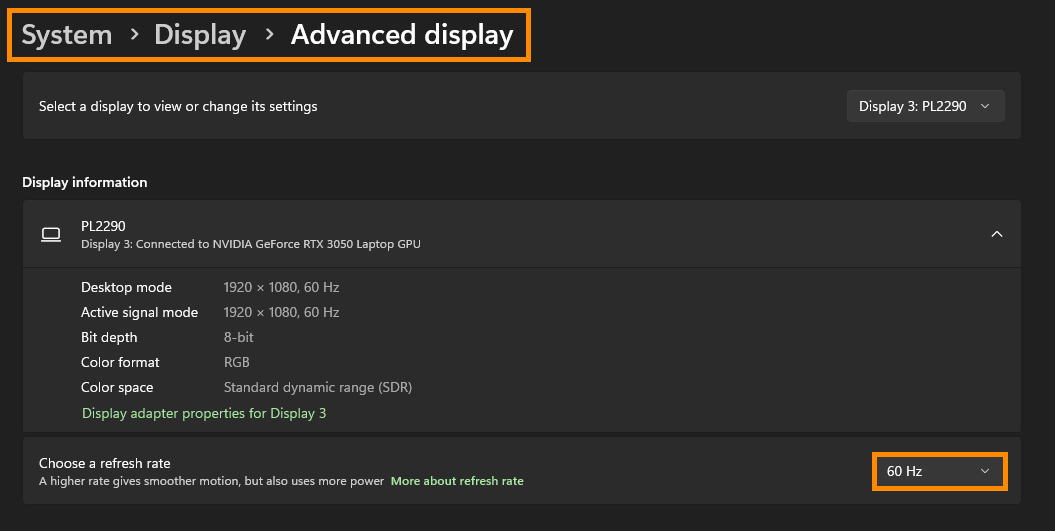Click the Display information section heading
The height and width of the screenshot is (531, 1055).
(85, 182)
